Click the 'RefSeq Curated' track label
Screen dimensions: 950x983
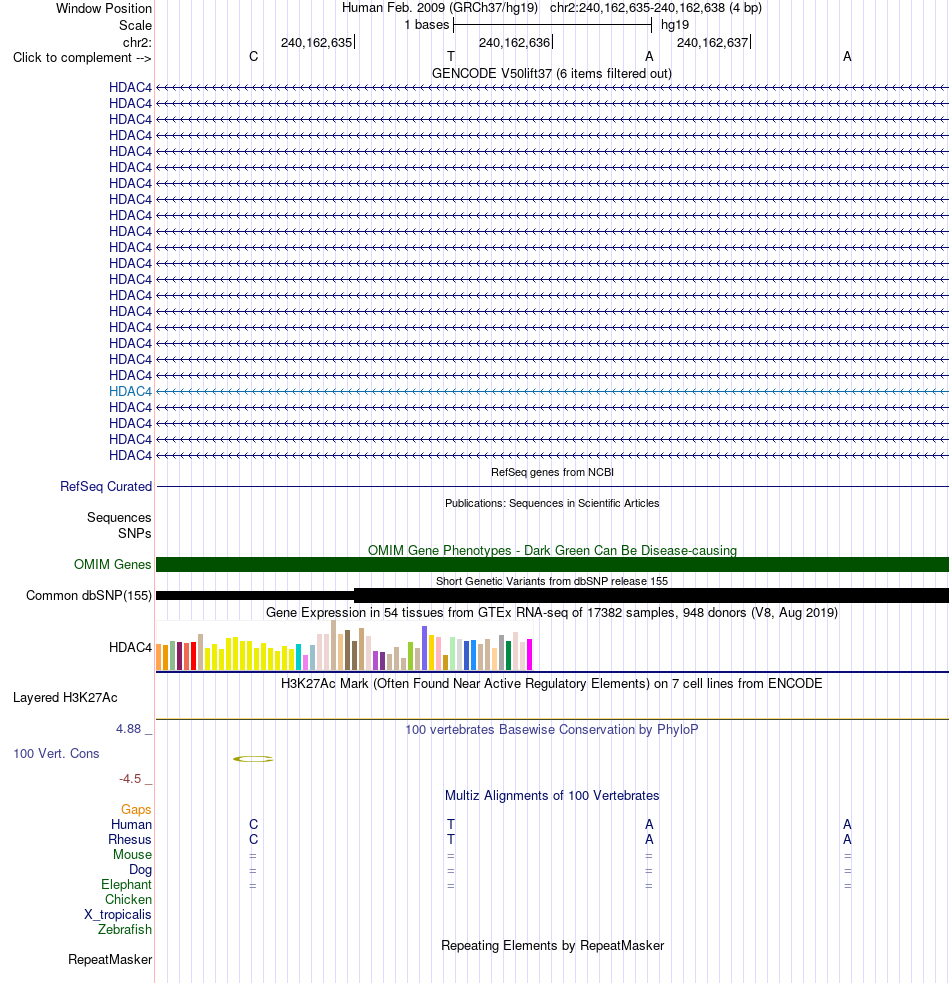(106, 486)
